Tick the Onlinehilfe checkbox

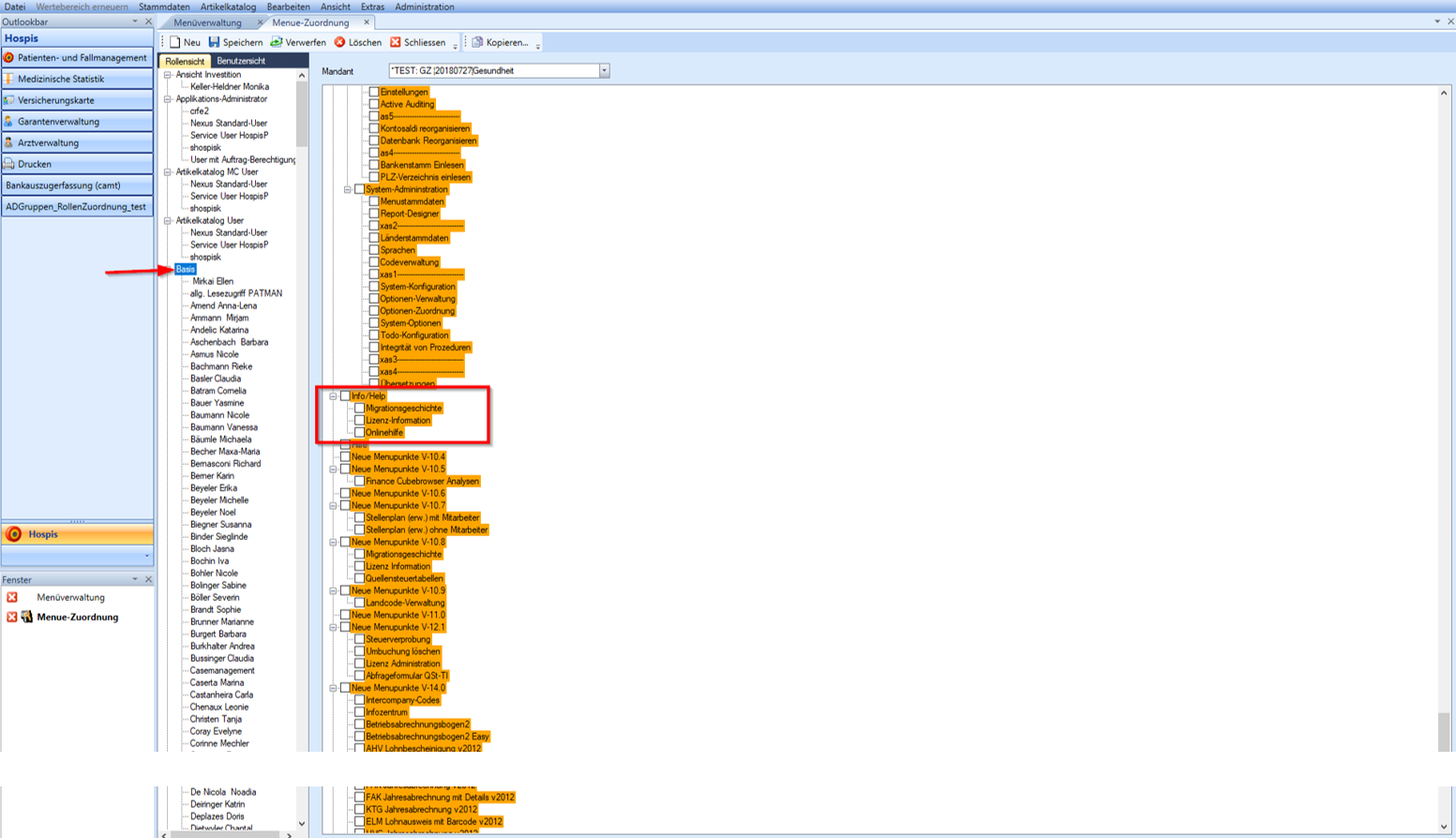click(359, 433)
